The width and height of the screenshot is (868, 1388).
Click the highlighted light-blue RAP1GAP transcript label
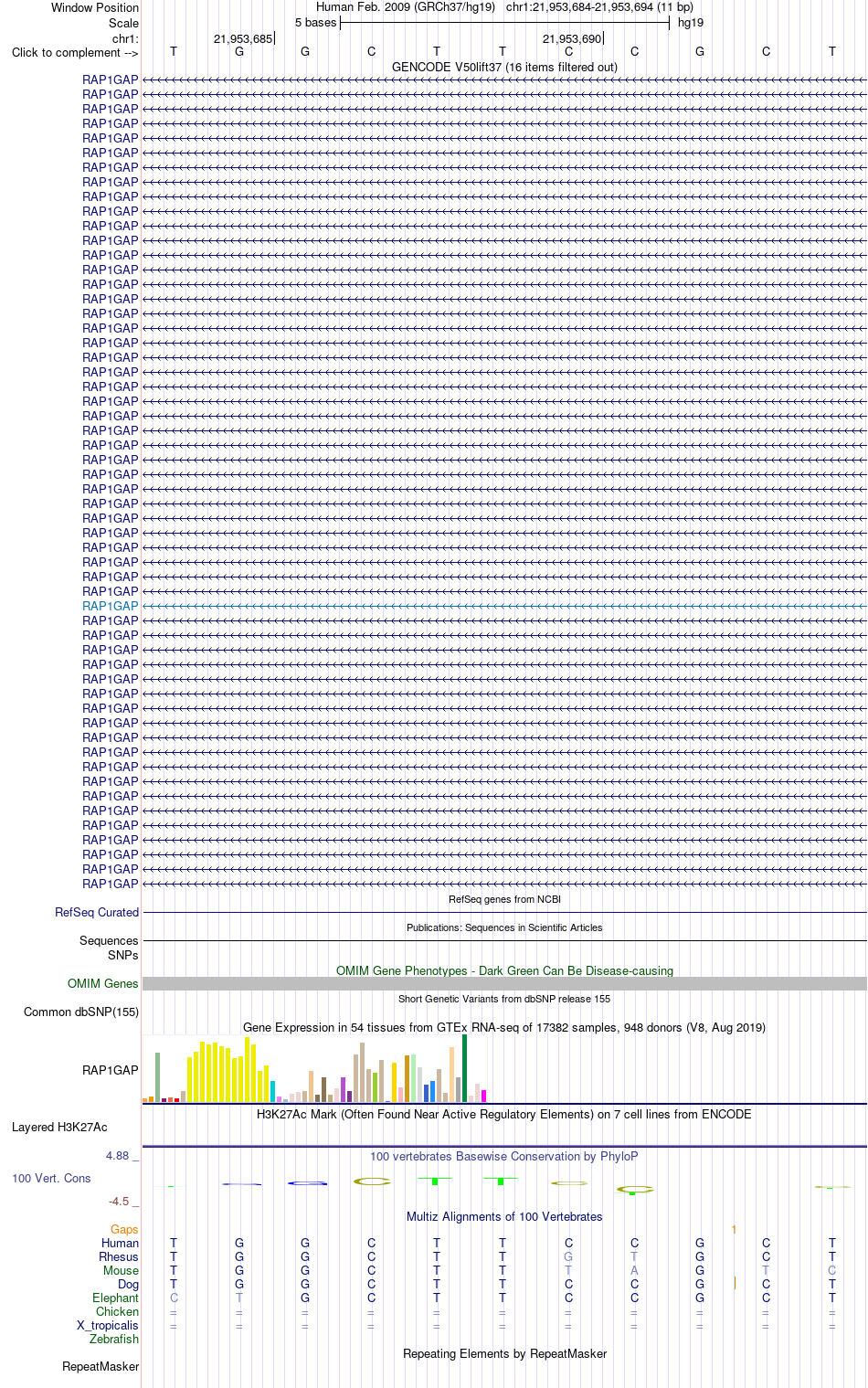[x=111, y=606]
